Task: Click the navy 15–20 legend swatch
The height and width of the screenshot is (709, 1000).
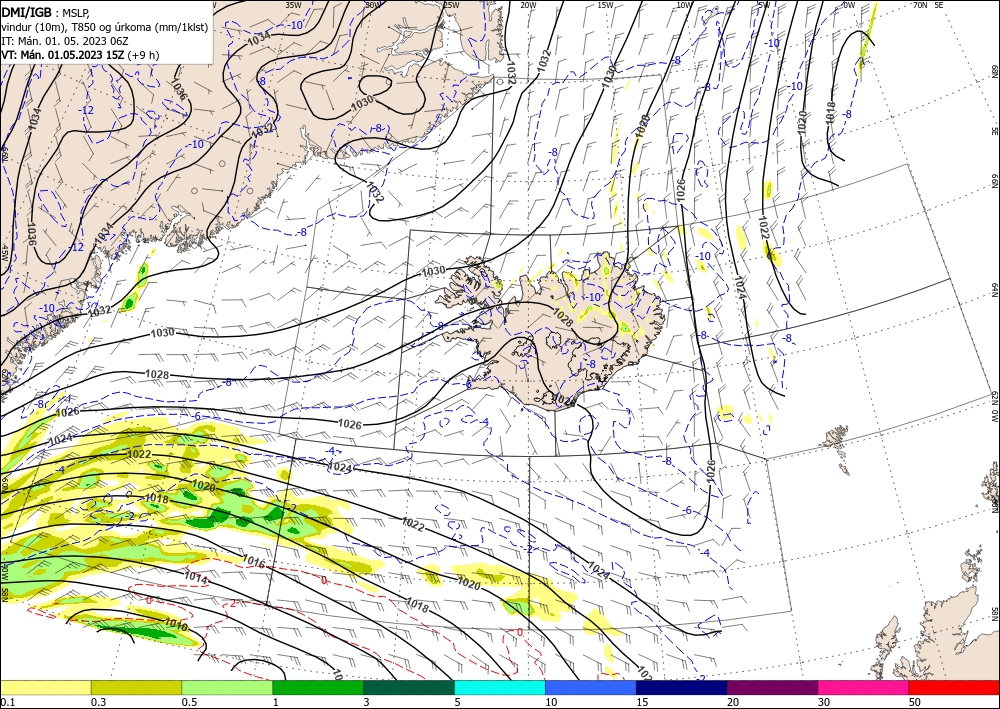Action: point(682,687)
